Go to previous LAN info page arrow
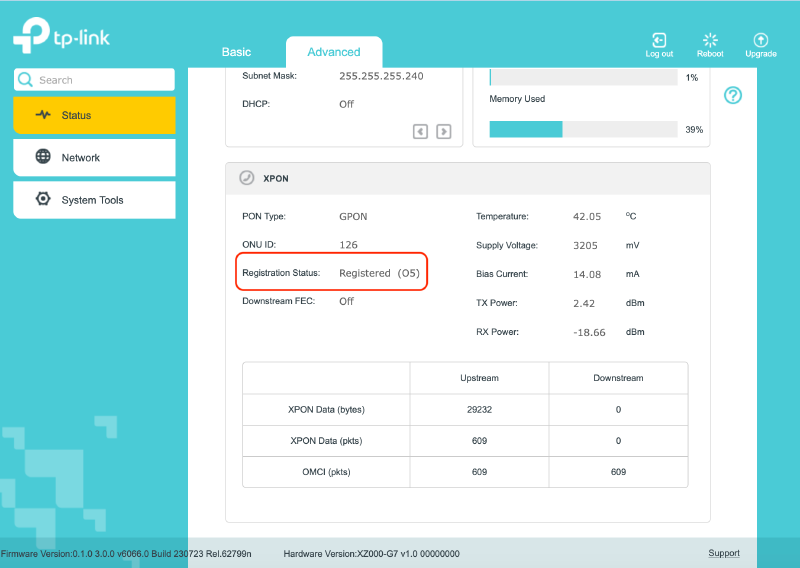The image size is (800, 568). [x=420, y=132]
